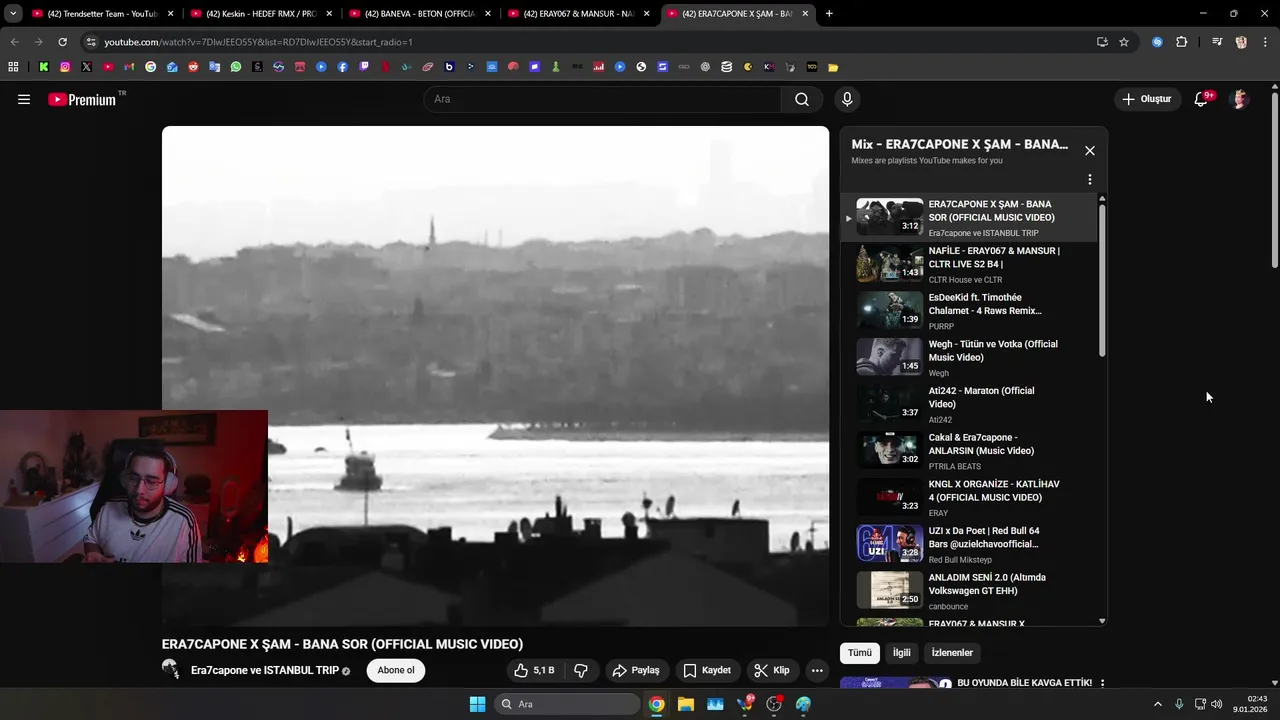Screen dimensions: 1280x720
Task: Go to YouTube Premium home logo
Action: pos(84,99)
